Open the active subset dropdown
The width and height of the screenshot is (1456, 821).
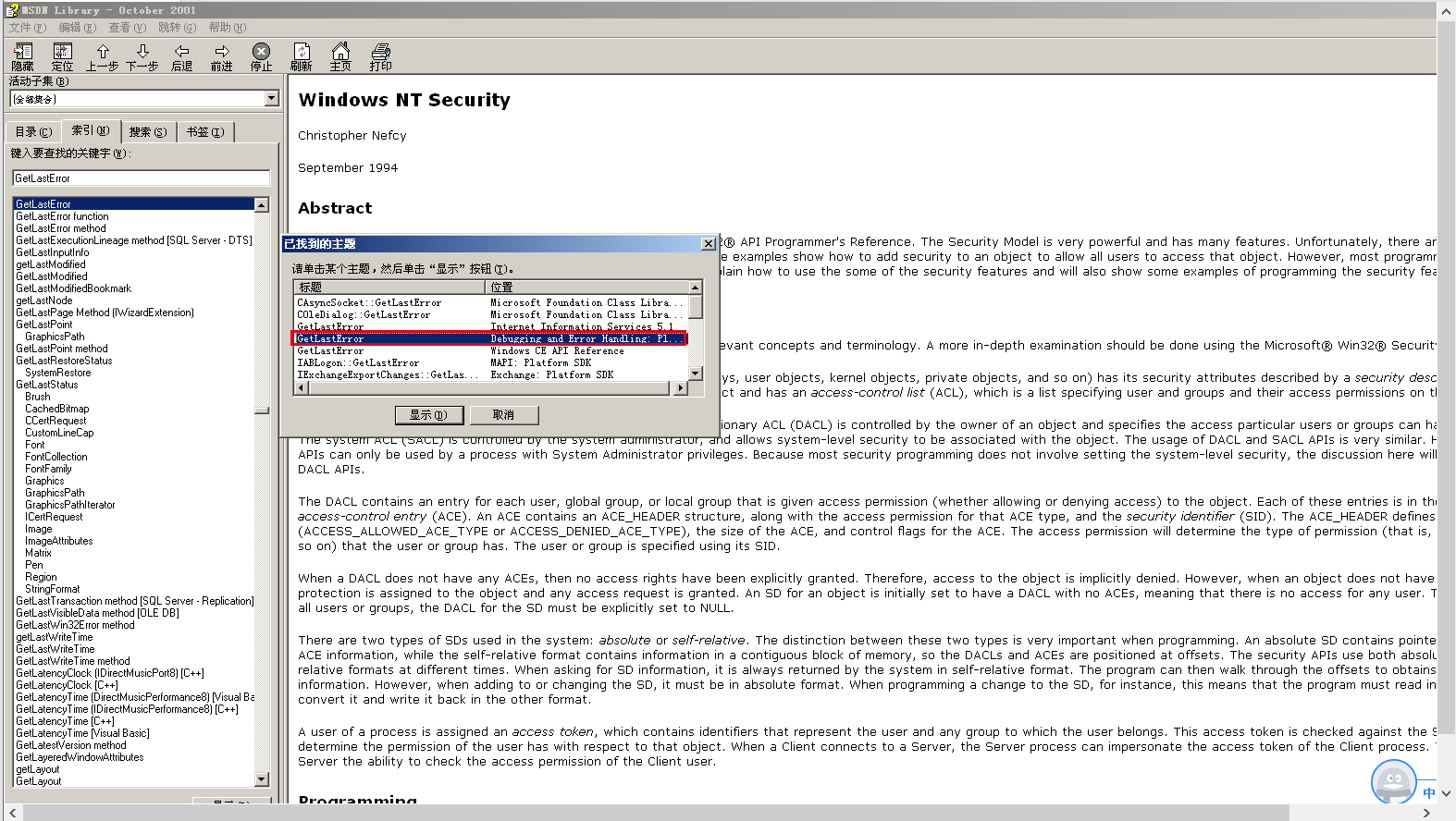(x=271, y=99)
